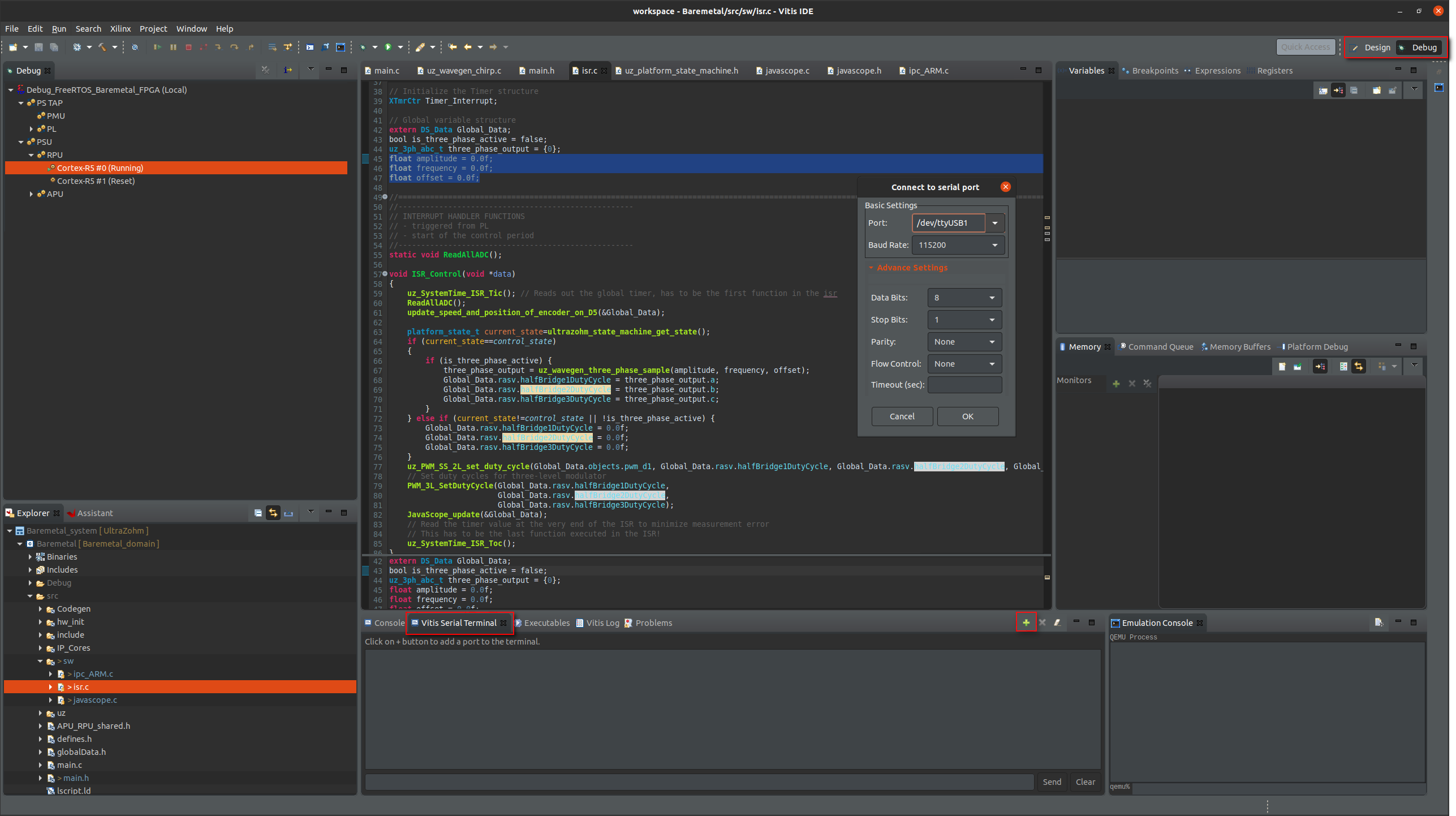Open the Xilinx menu
This screenshot has height=816, width=1456.
[x=120, y=29]
